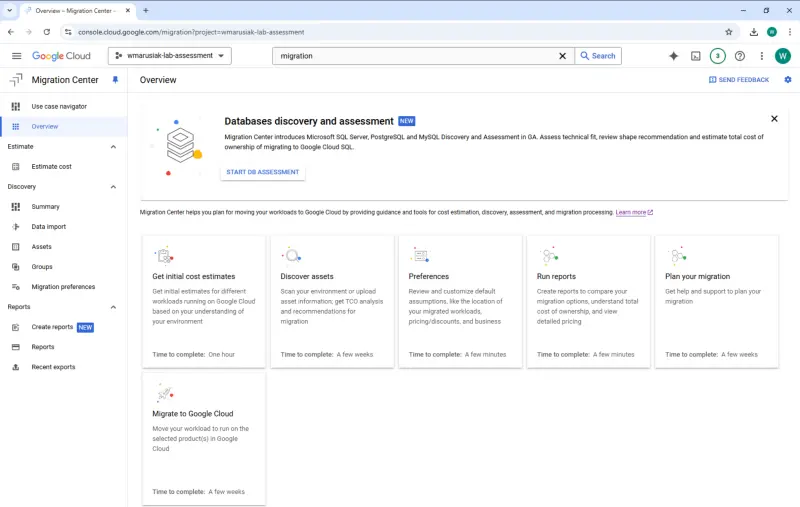The width and height of the screenshot is (800, 507).
Task: Click the Data import icon
Action: 16,226
